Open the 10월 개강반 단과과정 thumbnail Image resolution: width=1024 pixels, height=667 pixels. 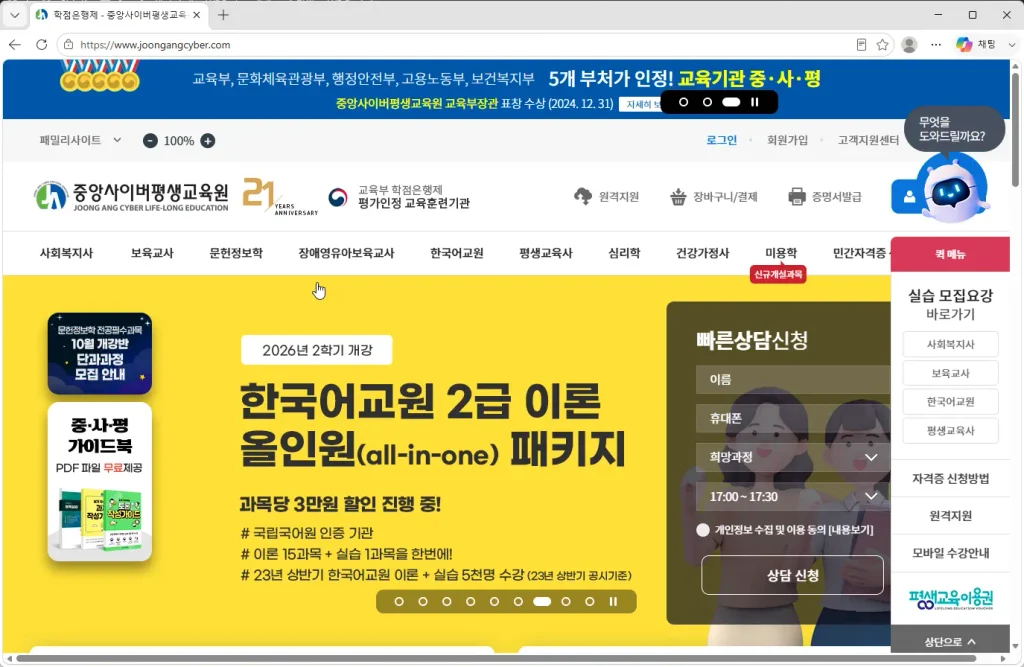pyautogui.click(x=100, y=353)
